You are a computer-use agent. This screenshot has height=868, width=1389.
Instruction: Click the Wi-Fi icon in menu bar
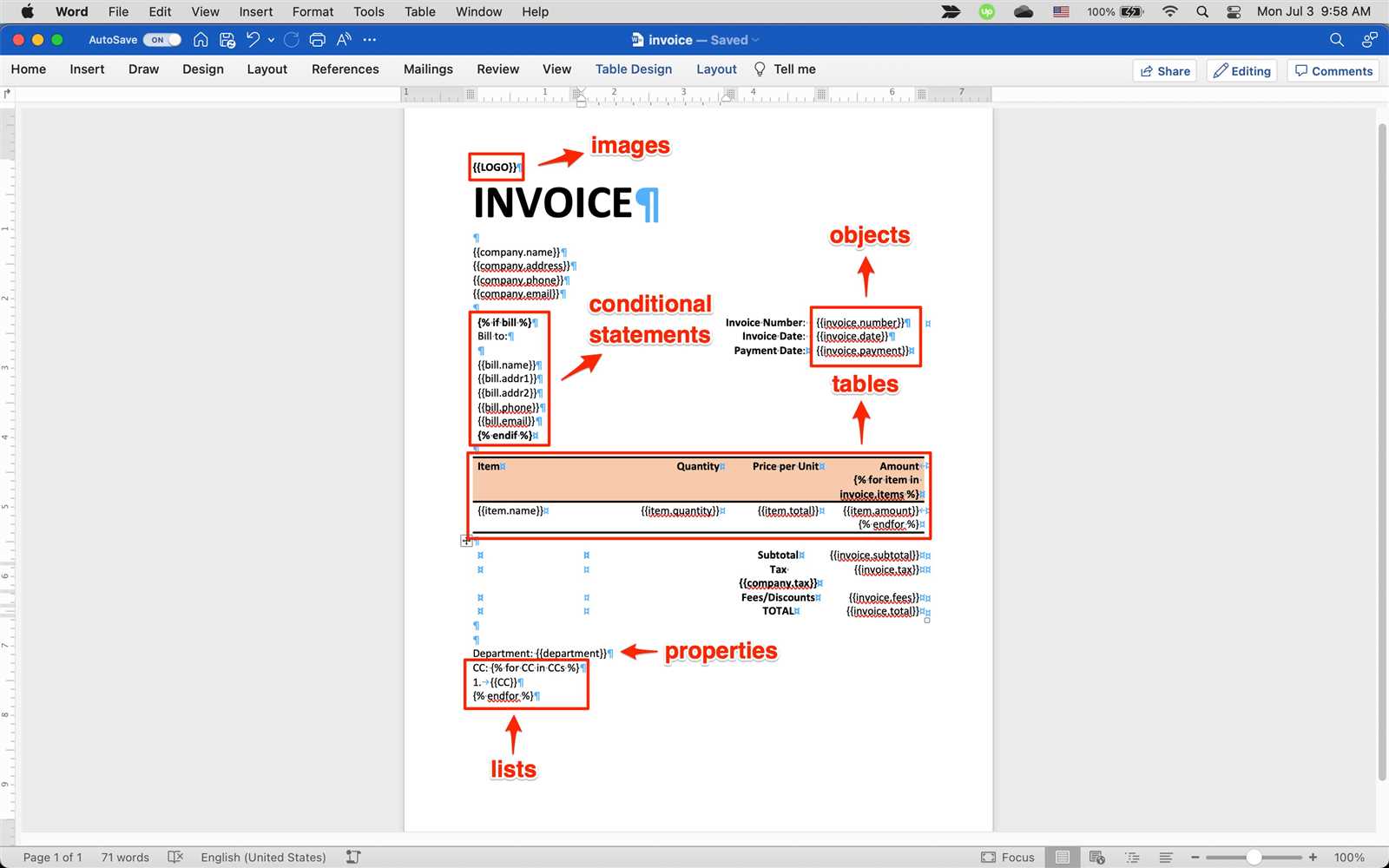1170,11
